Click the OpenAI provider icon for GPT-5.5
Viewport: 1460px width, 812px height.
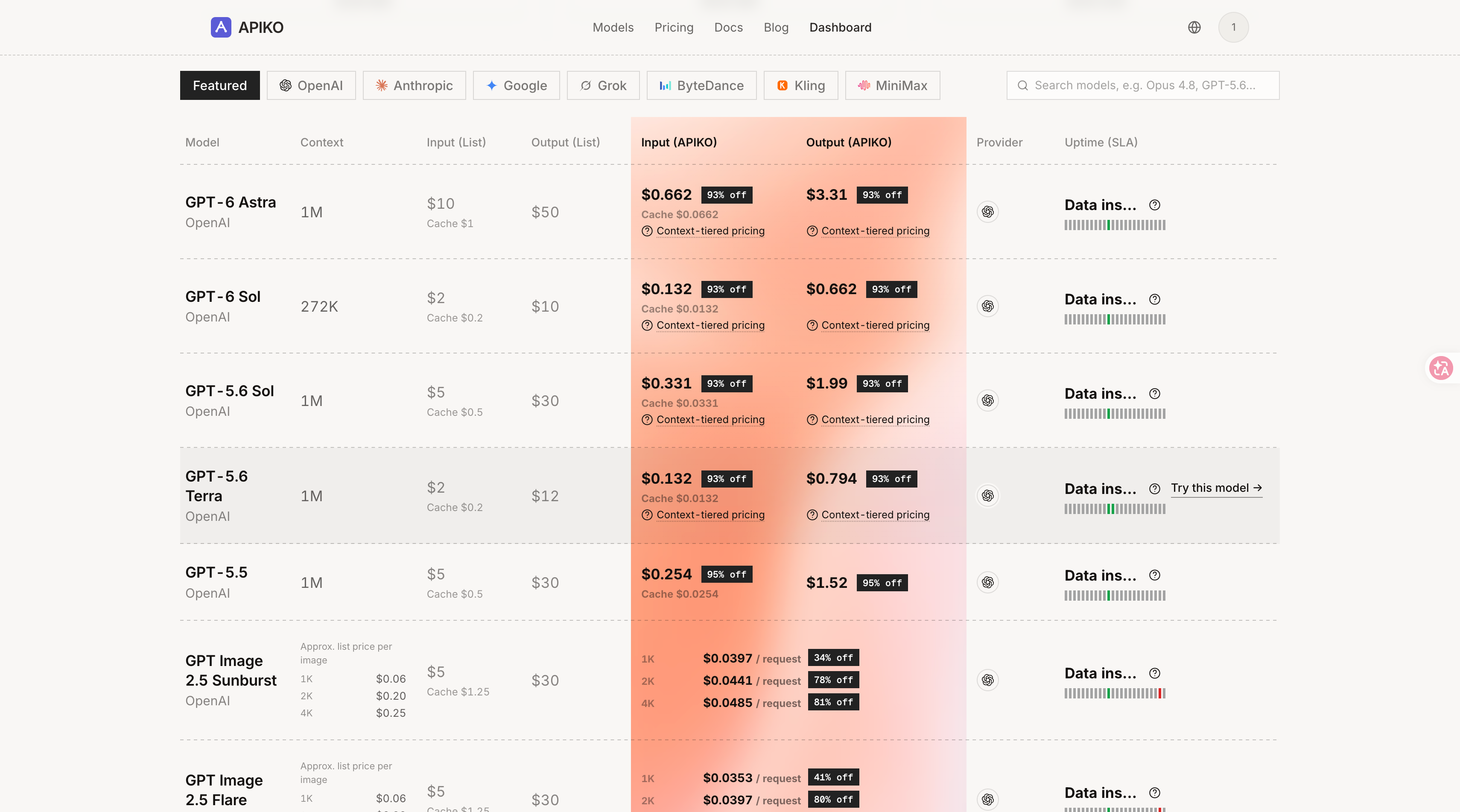[x=987, y=582]
